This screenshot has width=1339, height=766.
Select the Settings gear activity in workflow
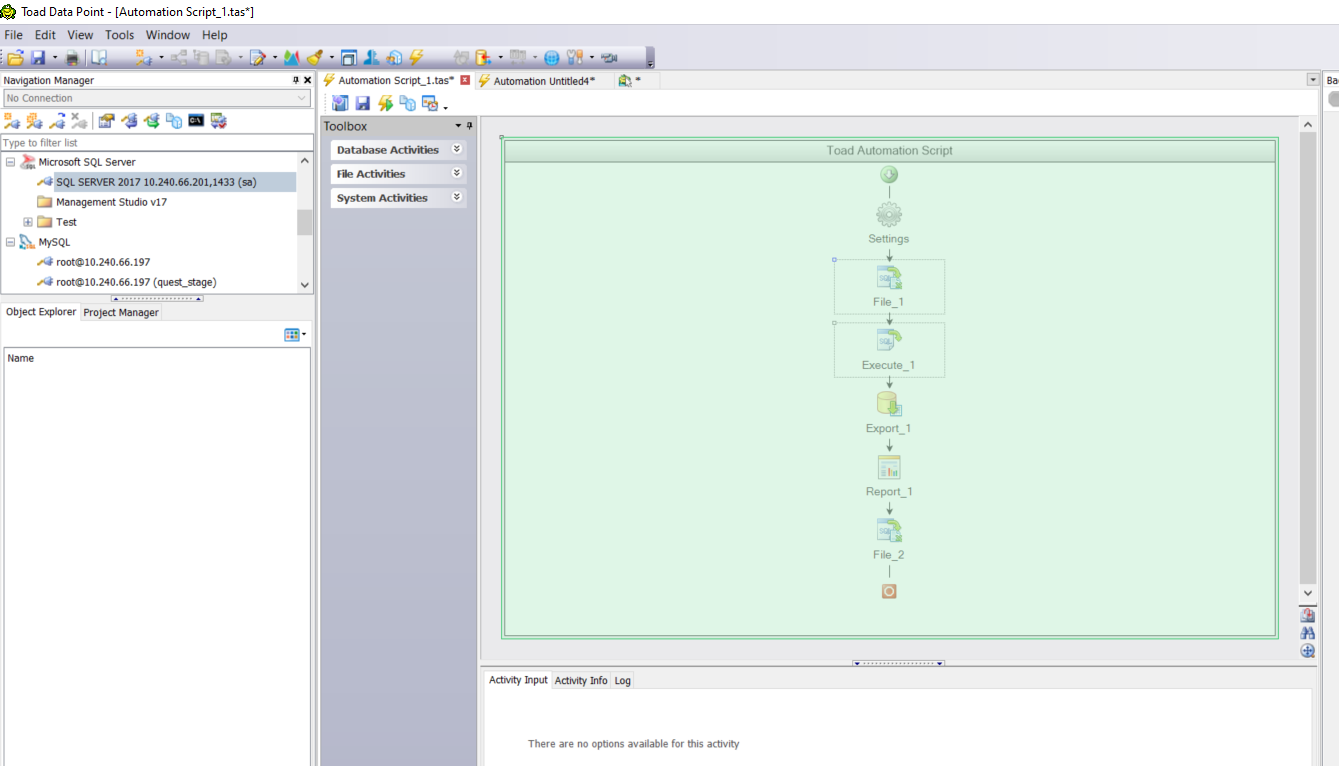click(x=889, y=224)
